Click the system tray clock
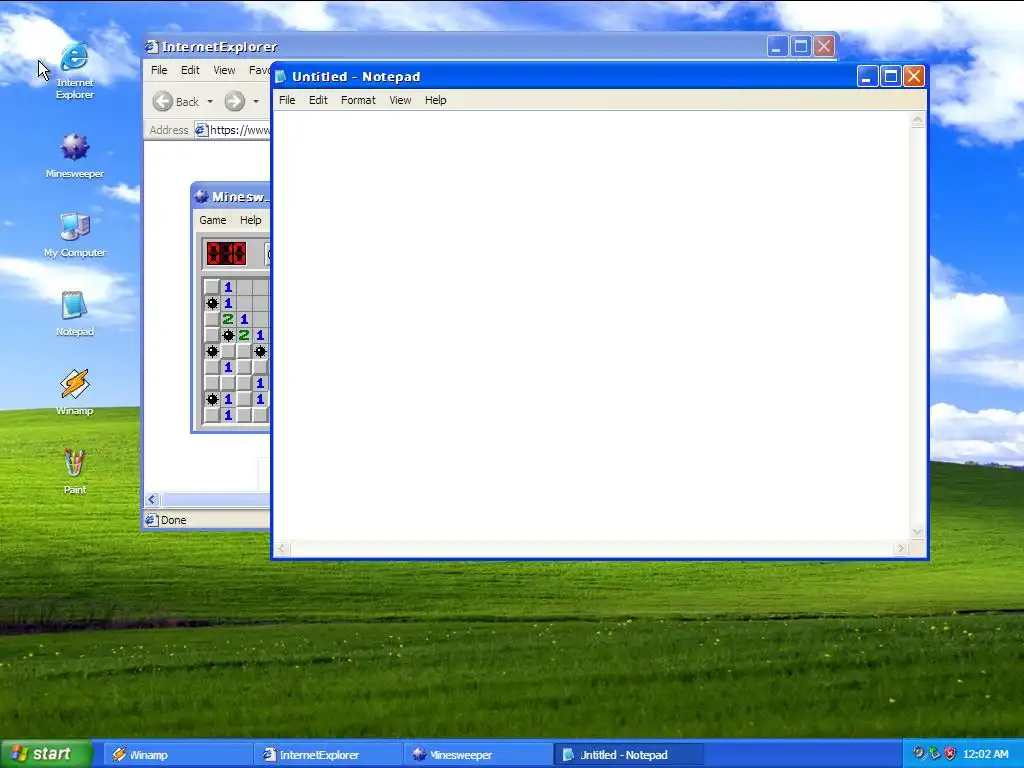 point(985,754)
